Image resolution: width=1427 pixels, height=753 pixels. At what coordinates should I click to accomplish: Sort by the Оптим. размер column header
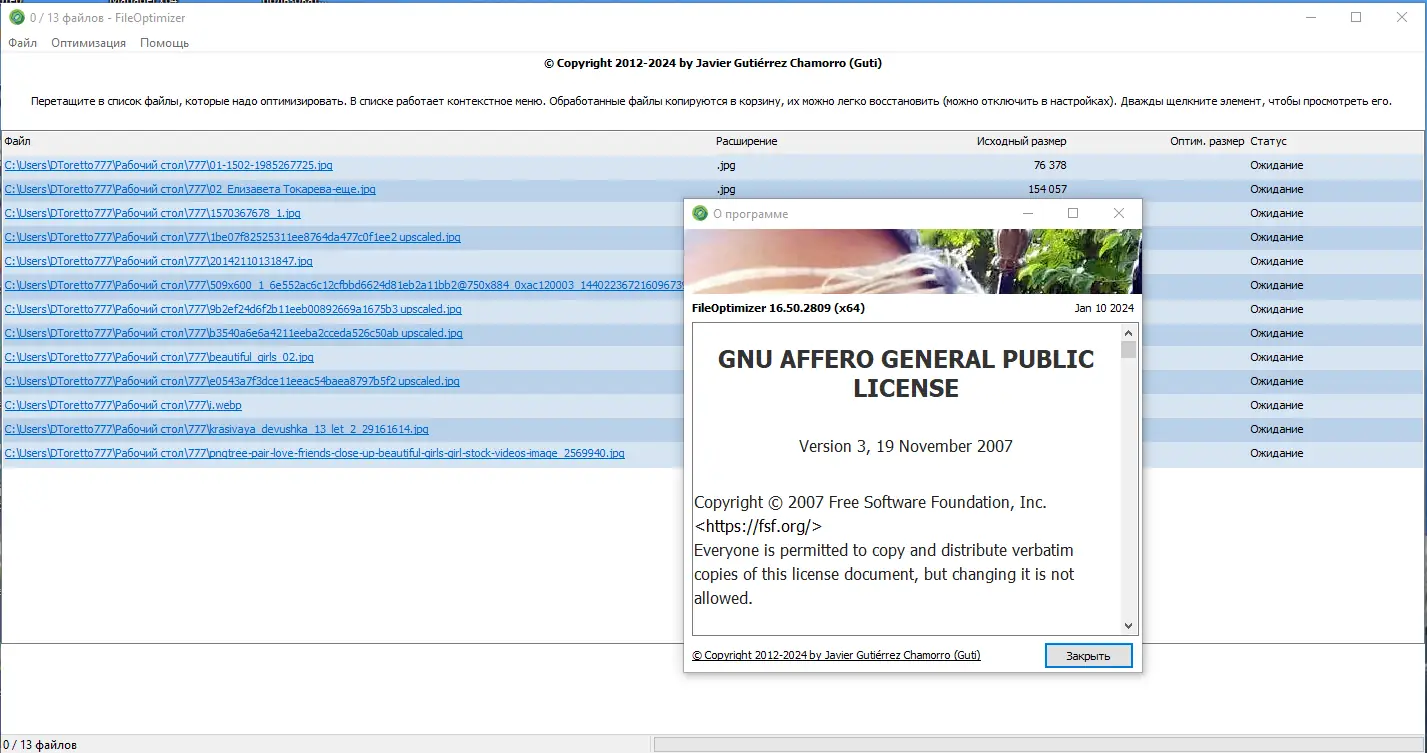1207,141
